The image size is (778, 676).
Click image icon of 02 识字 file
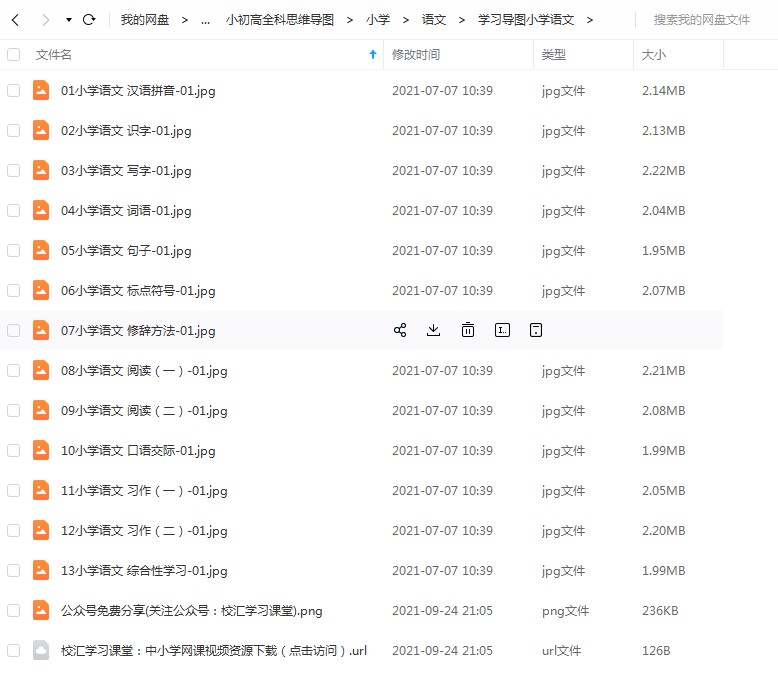pos(41,131)
